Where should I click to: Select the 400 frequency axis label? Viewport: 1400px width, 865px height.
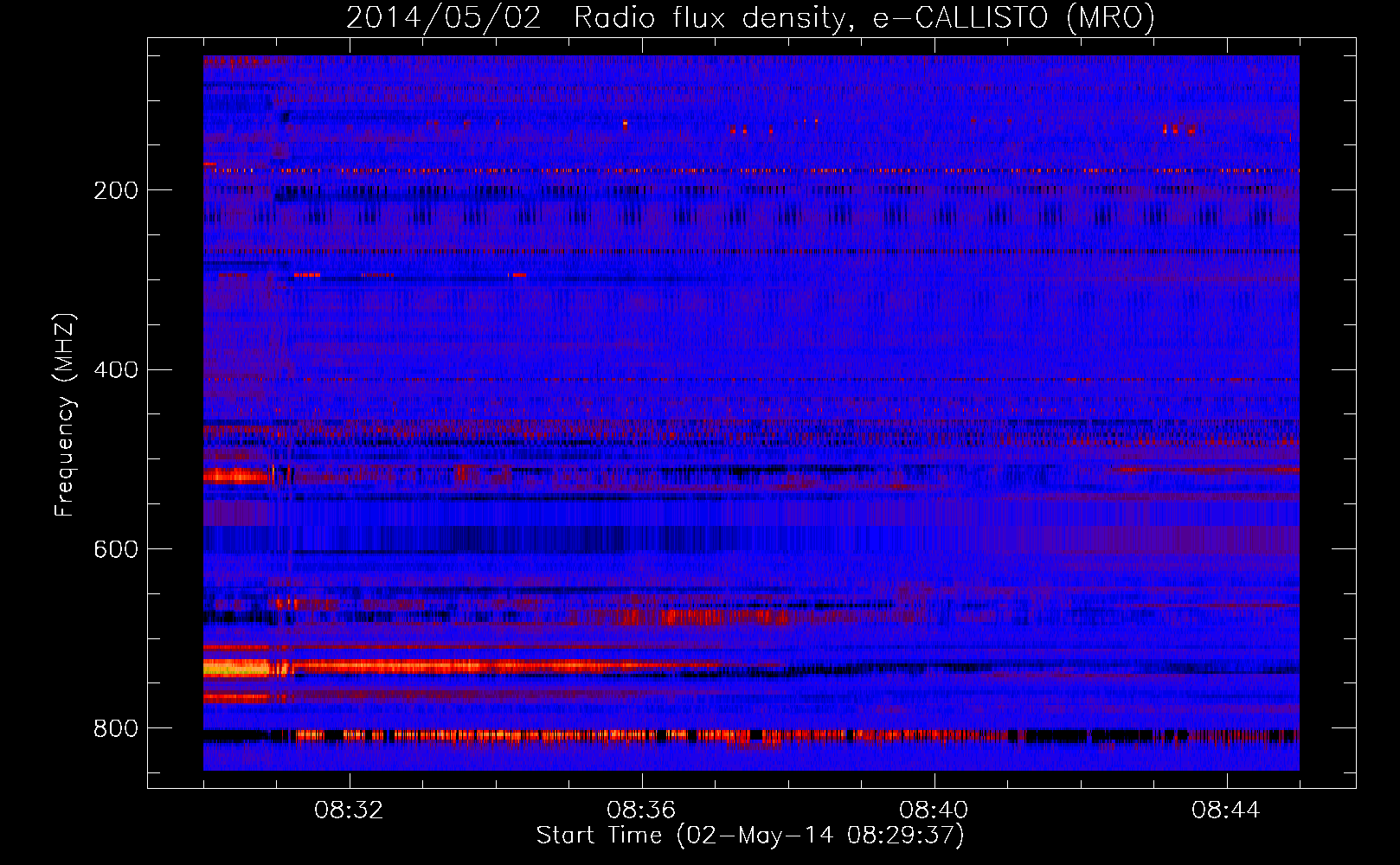(x=116, y=370)
